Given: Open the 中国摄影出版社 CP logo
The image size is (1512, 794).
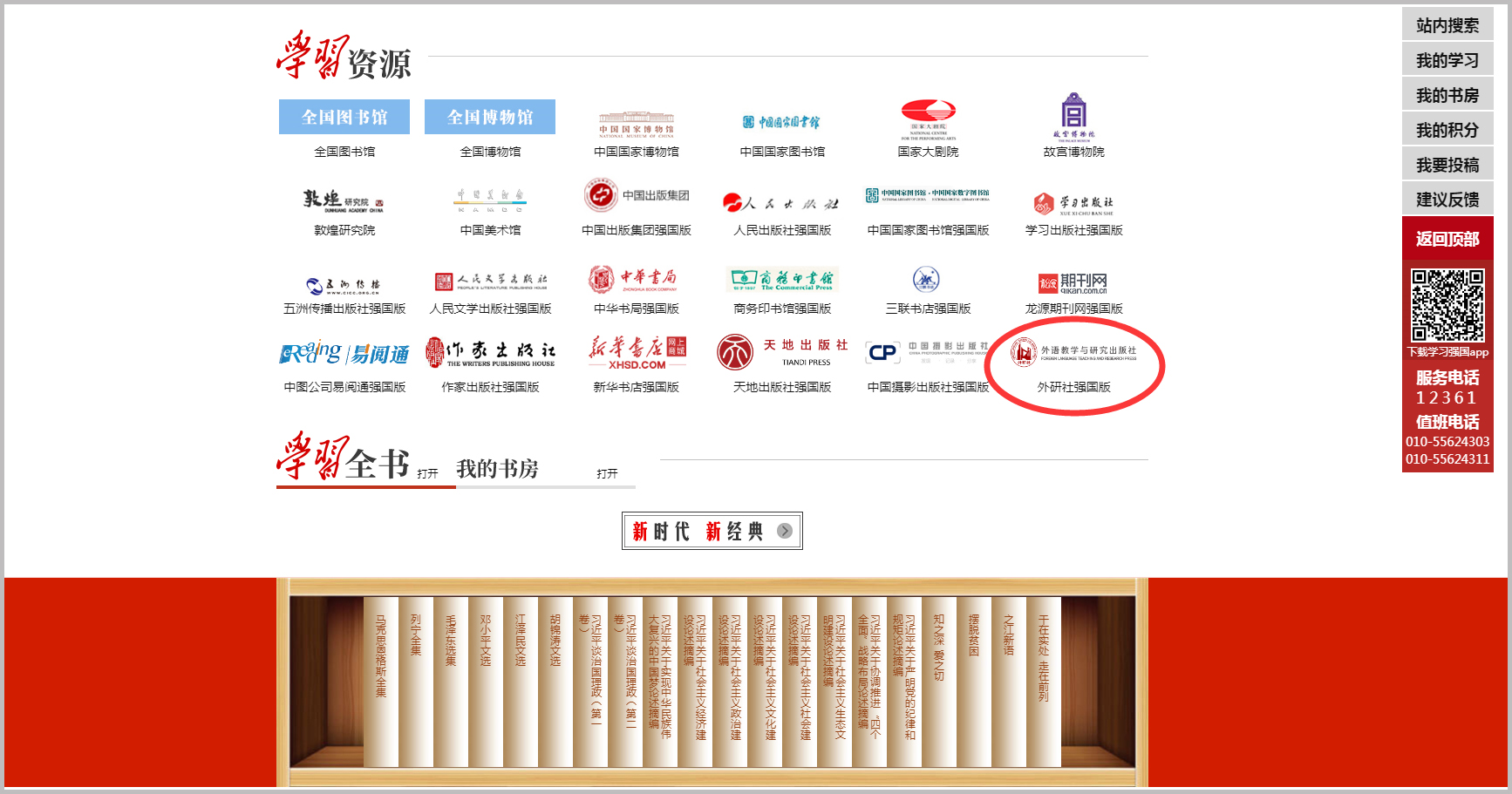Looking at the screenshot, I should click(928, 352).
